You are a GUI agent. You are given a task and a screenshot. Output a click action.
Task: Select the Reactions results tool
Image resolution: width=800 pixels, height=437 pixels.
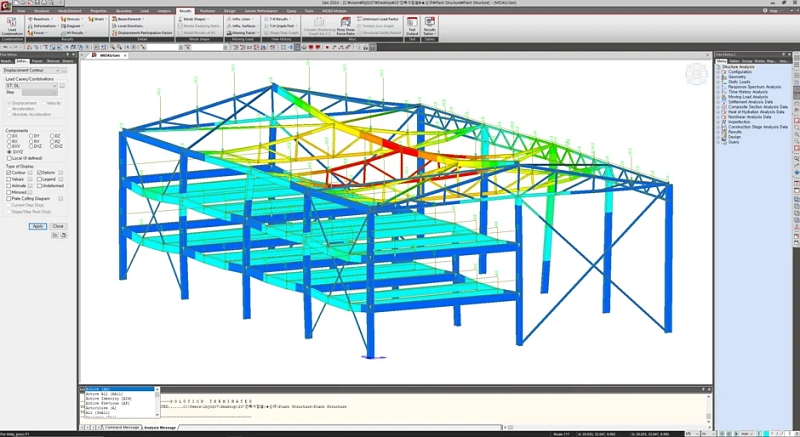(41, 18)
